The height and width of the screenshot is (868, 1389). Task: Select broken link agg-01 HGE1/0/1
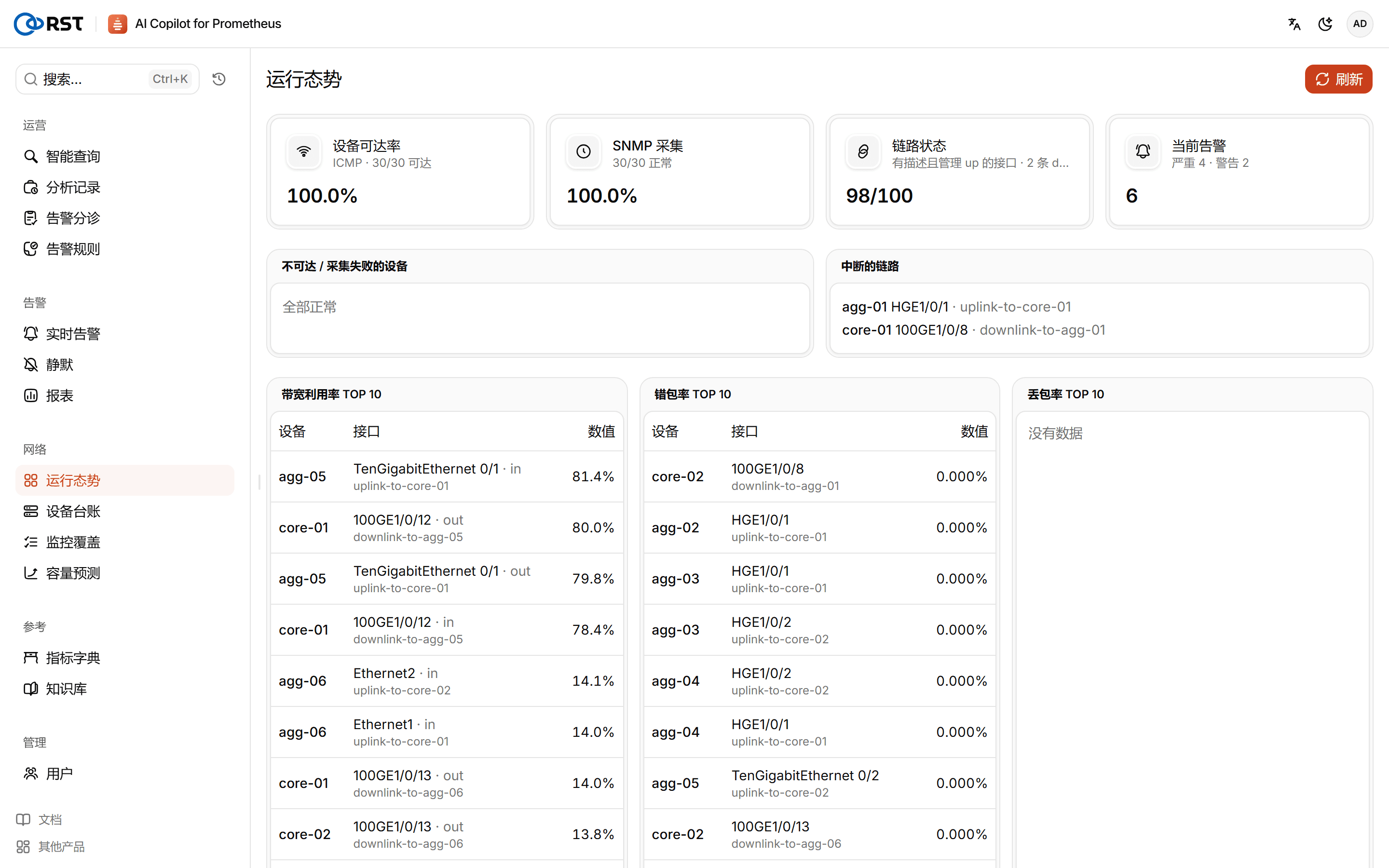956,307
